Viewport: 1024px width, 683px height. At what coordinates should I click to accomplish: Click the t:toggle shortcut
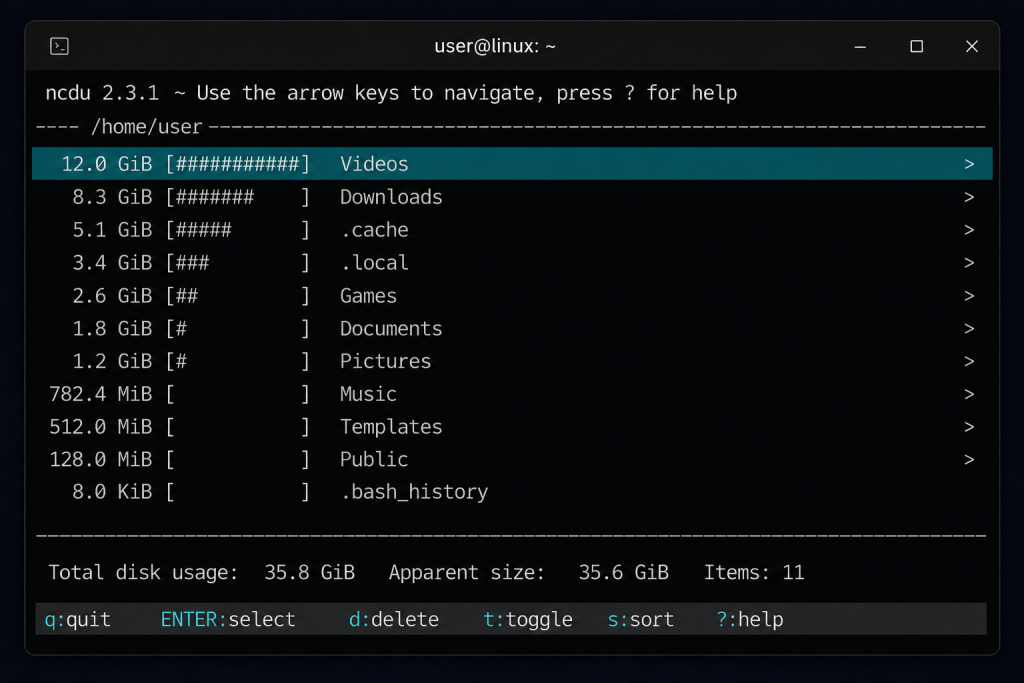click(528, 619)
